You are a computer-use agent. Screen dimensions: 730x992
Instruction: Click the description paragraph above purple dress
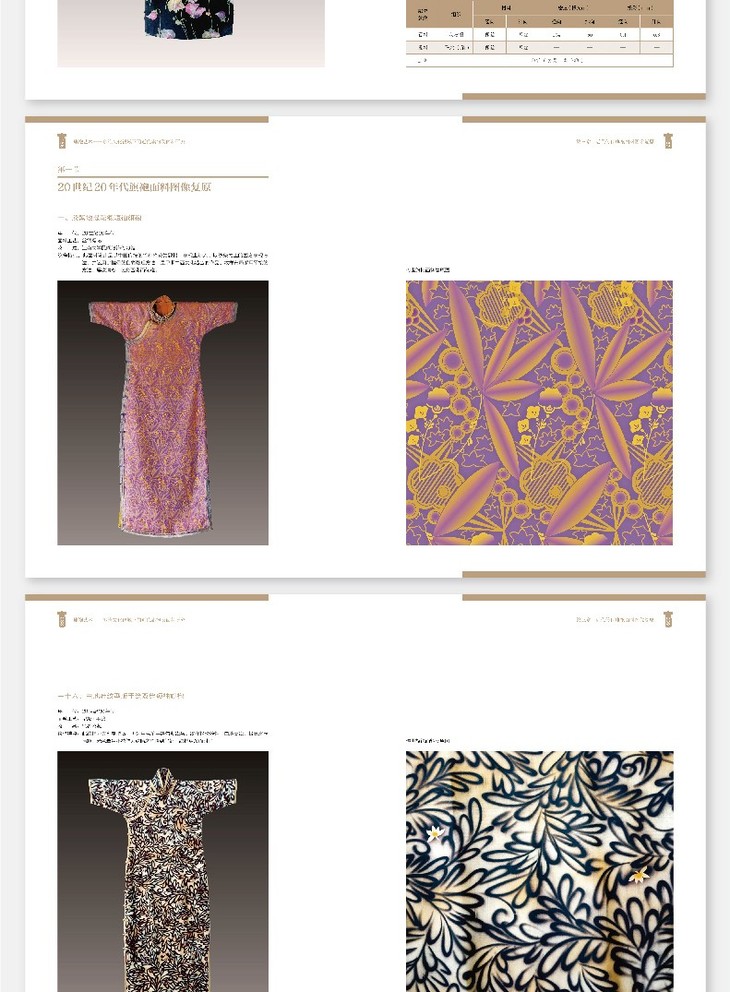click(163, 252)
